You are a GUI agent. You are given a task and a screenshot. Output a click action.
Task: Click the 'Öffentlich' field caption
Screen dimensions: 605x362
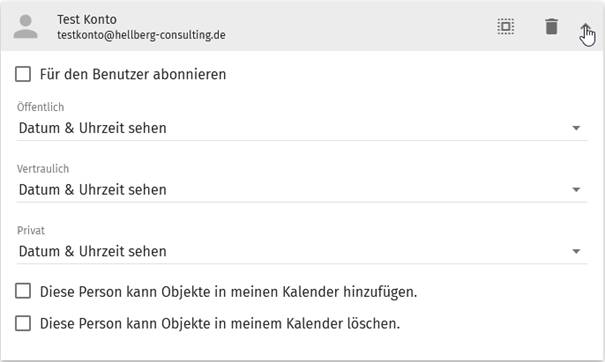pos(41,107)
